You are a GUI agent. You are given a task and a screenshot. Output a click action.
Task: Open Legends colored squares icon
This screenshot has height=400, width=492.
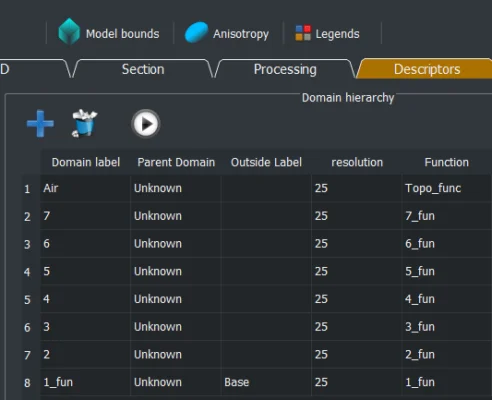[x=303, y=33]
